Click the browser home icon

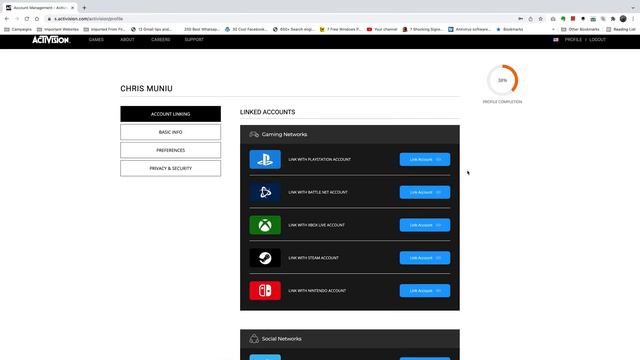click(x=37, y=19)
